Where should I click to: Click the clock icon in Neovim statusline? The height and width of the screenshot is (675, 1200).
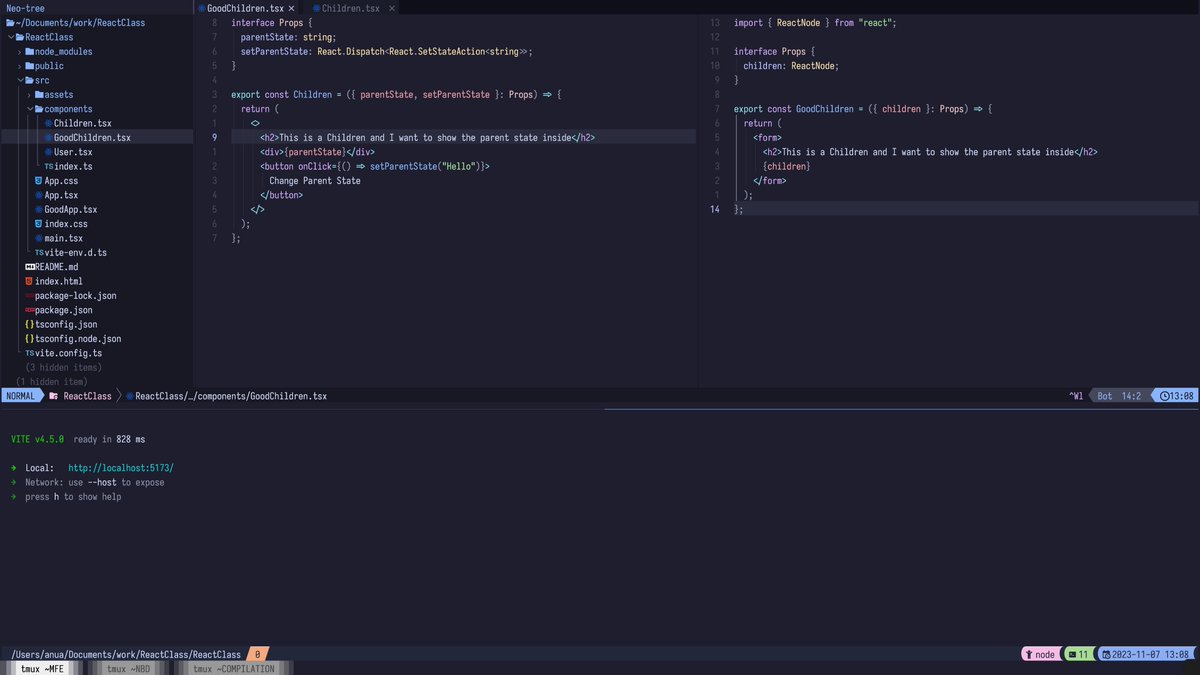[1166, 396]
